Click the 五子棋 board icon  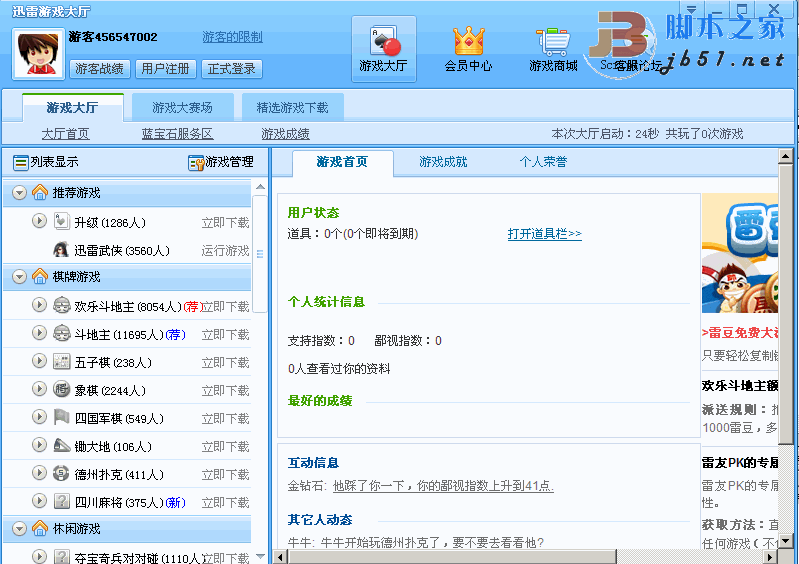(x=61, y=361)
